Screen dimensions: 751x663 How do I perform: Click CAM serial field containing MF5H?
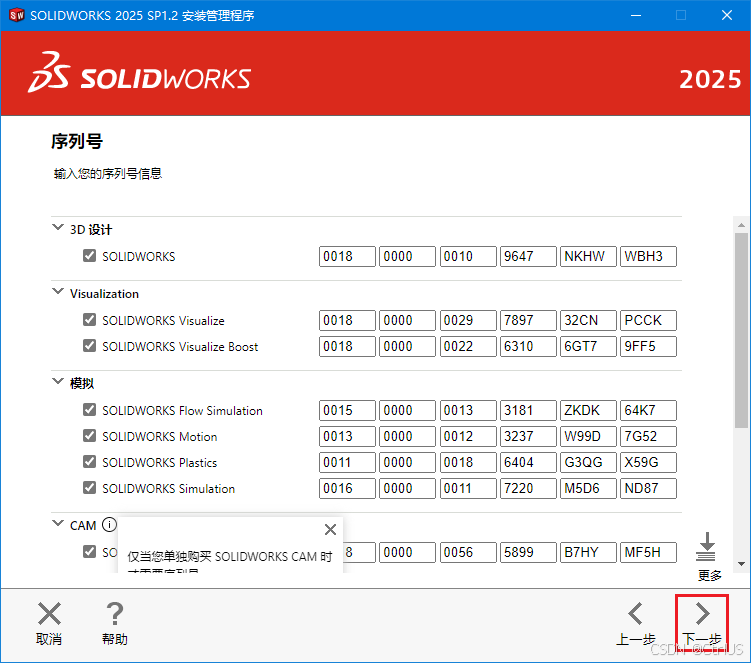tap(649, 552)
